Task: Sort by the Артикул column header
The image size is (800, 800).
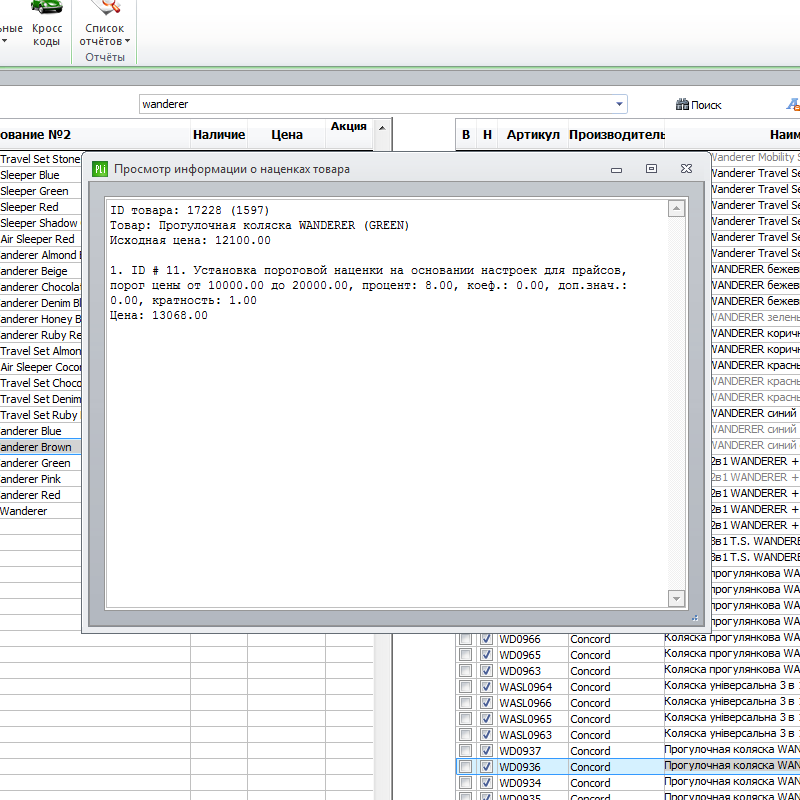Action: pyautogui.click(x=533, y=135)
